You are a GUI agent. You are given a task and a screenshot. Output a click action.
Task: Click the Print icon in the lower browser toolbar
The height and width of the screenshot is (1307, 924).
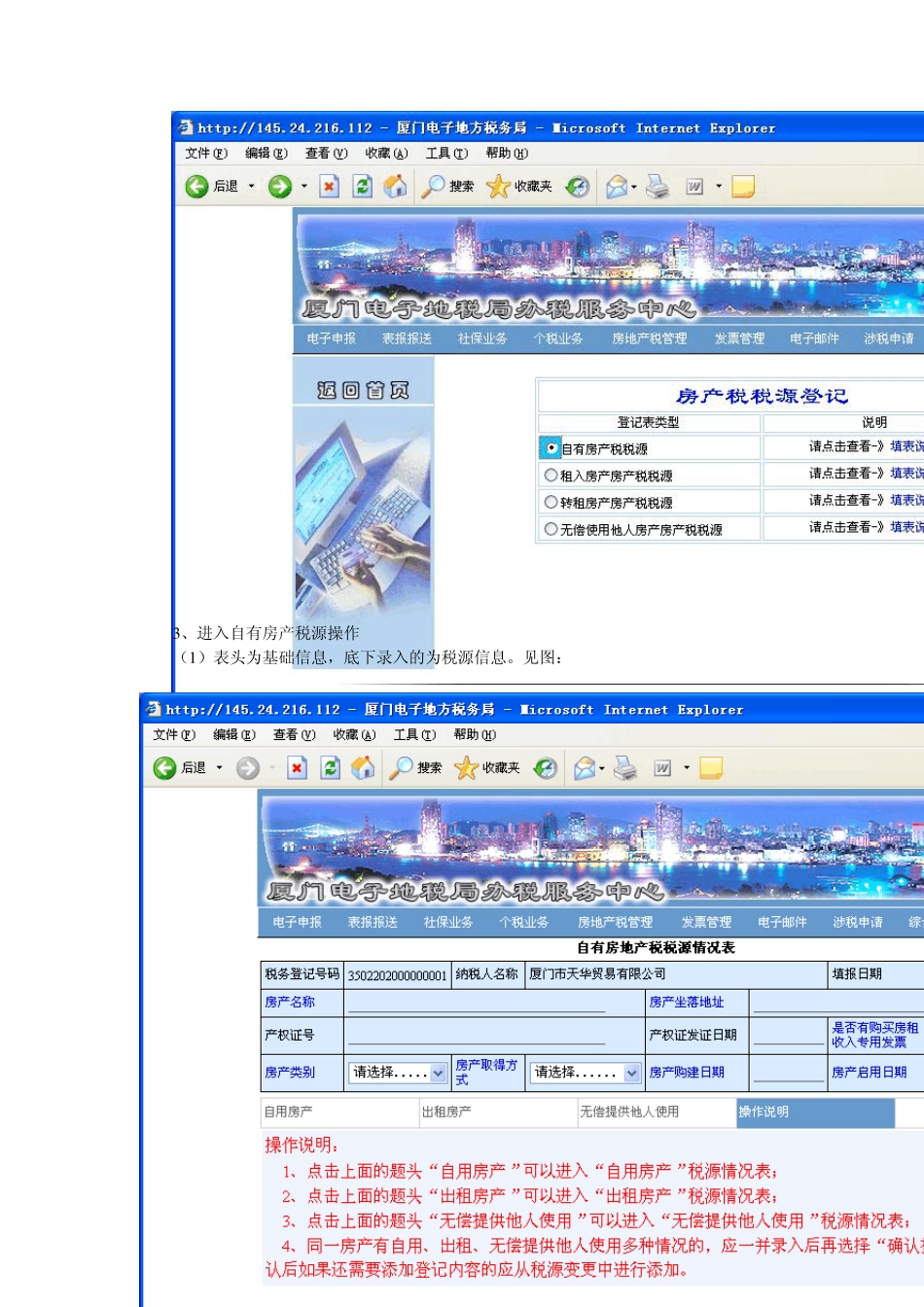click(625, 768)
